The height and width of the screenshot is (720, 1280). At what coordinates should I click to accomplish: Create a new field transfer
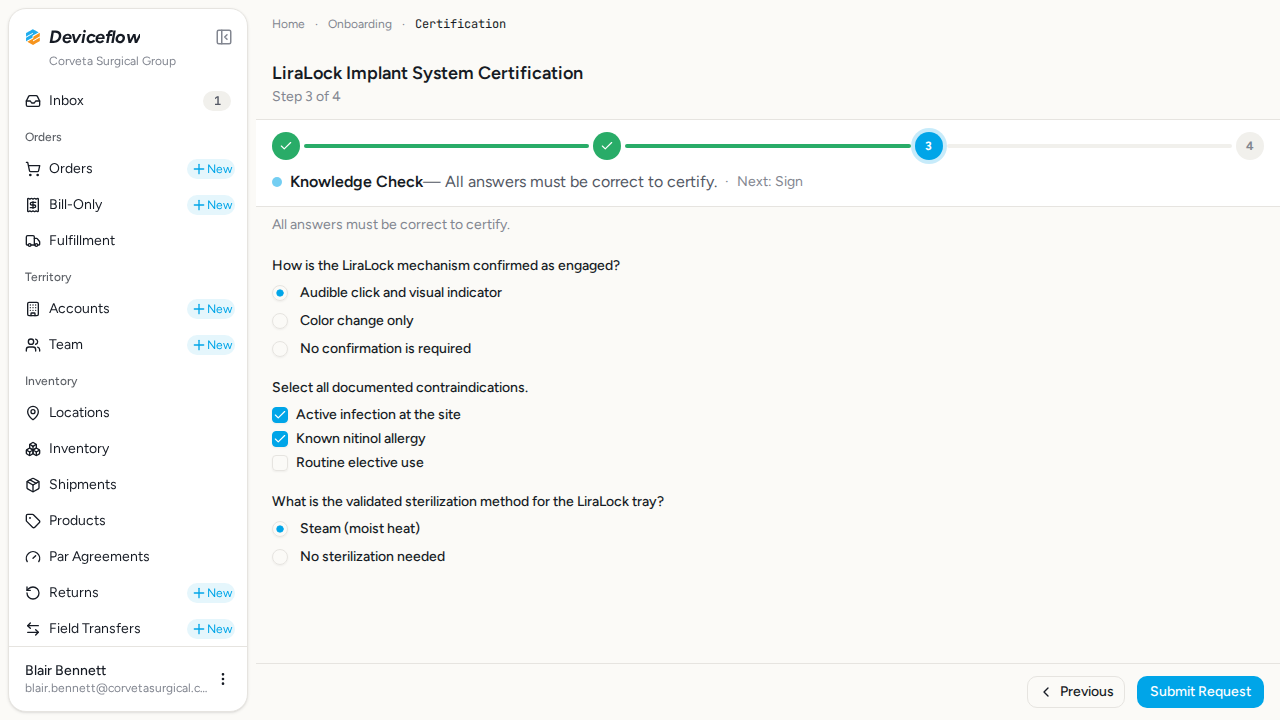[211, 629]
